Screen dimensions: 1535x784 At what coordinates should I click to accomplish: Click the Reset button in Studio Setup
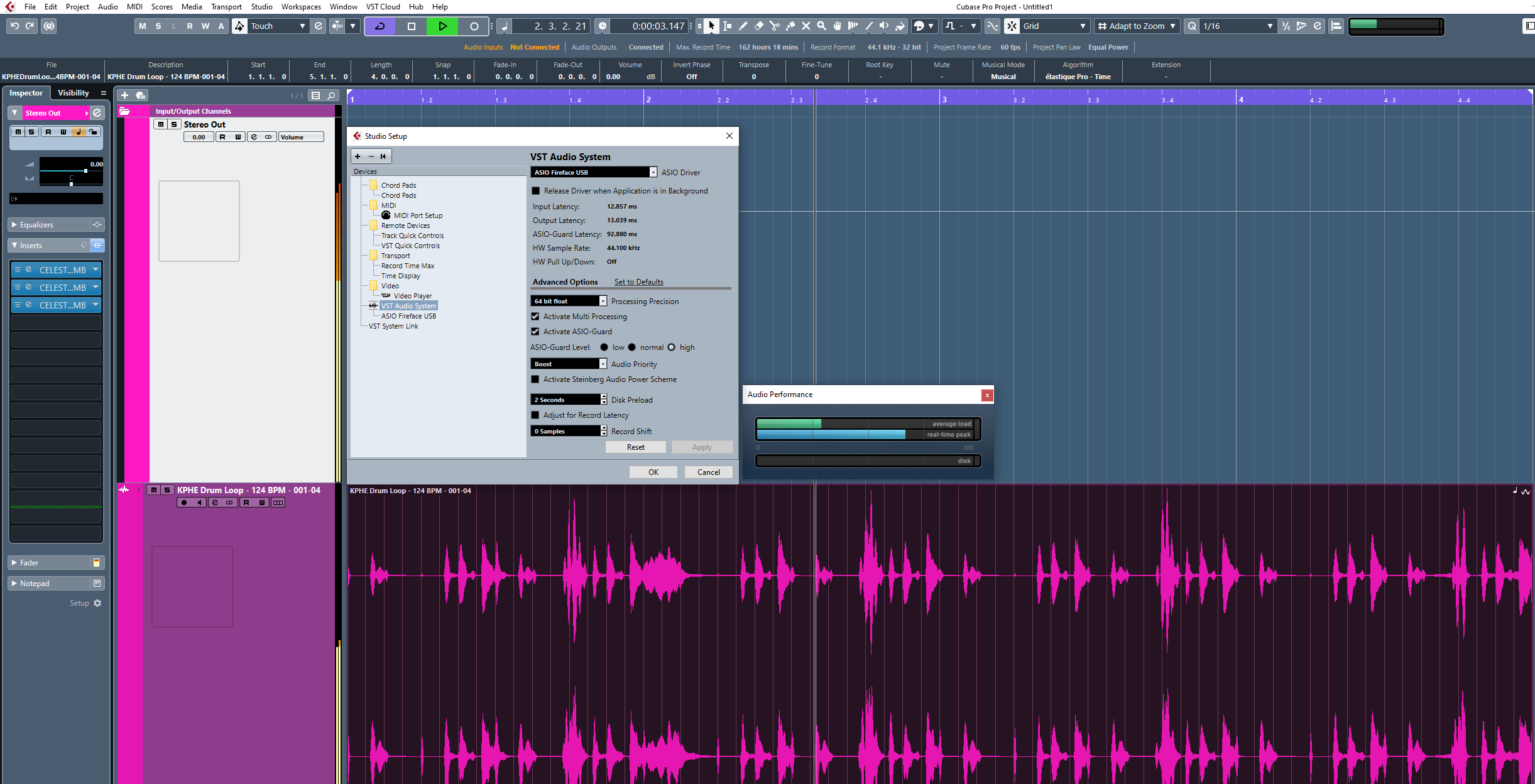(635, 447)
